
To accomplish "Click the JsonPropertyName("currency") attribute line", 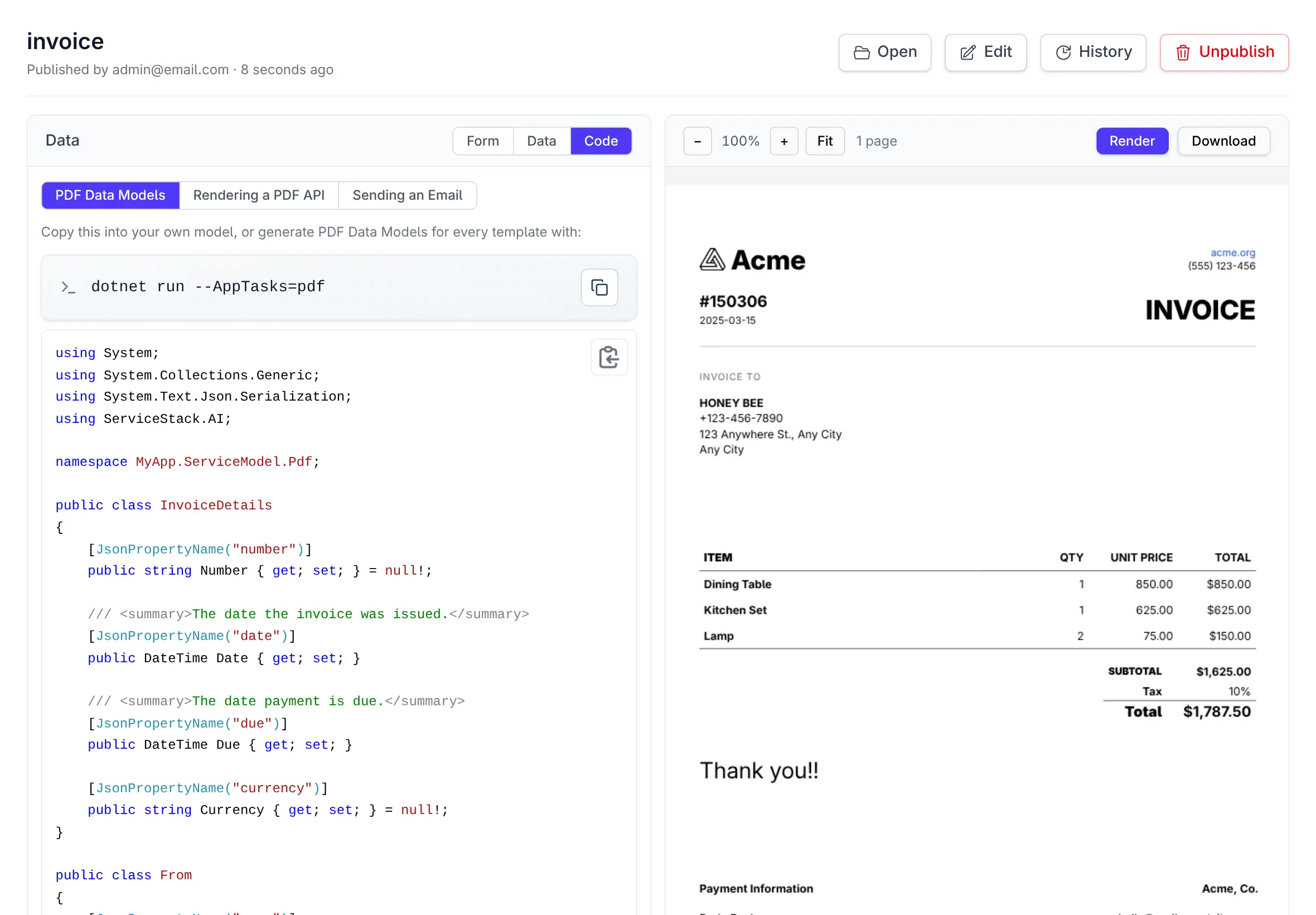I will pyautogui.click(x=207, y=788).
